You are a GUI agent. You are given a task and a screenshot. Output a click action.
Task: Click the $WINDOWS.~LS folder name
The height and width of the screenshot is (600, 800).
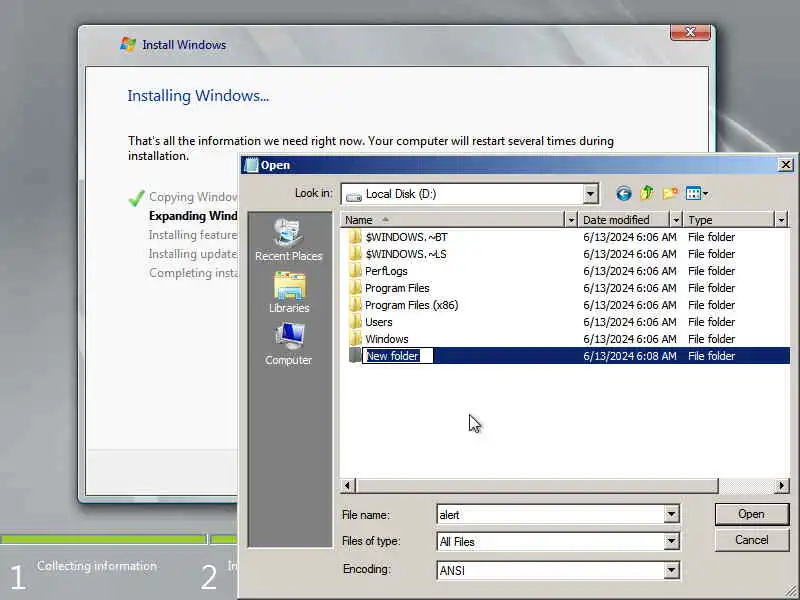[x=406, y=254]
